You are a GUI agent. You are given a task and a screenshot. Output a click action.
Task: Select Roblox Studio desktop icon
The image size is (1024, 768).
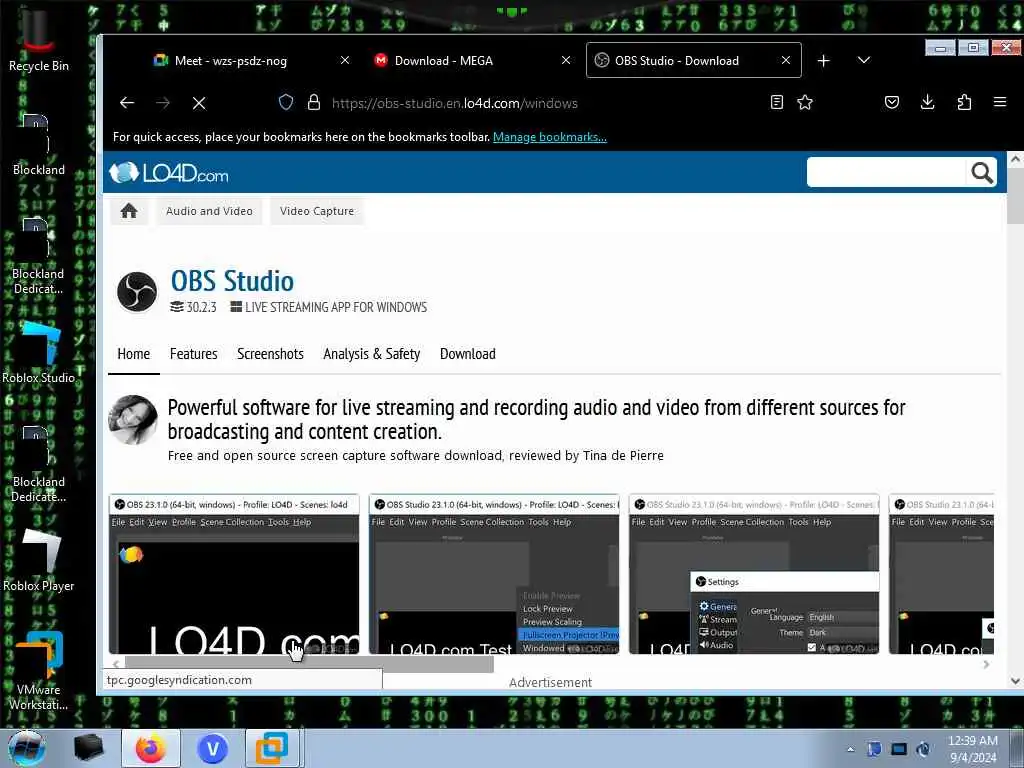39,353
